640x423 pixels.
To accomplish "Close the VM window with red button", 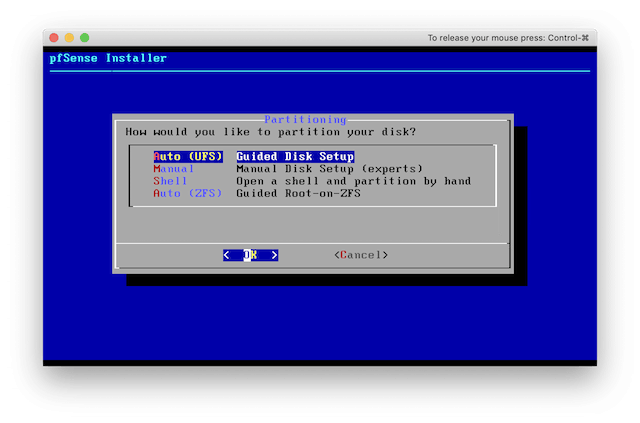I will 54,38.
